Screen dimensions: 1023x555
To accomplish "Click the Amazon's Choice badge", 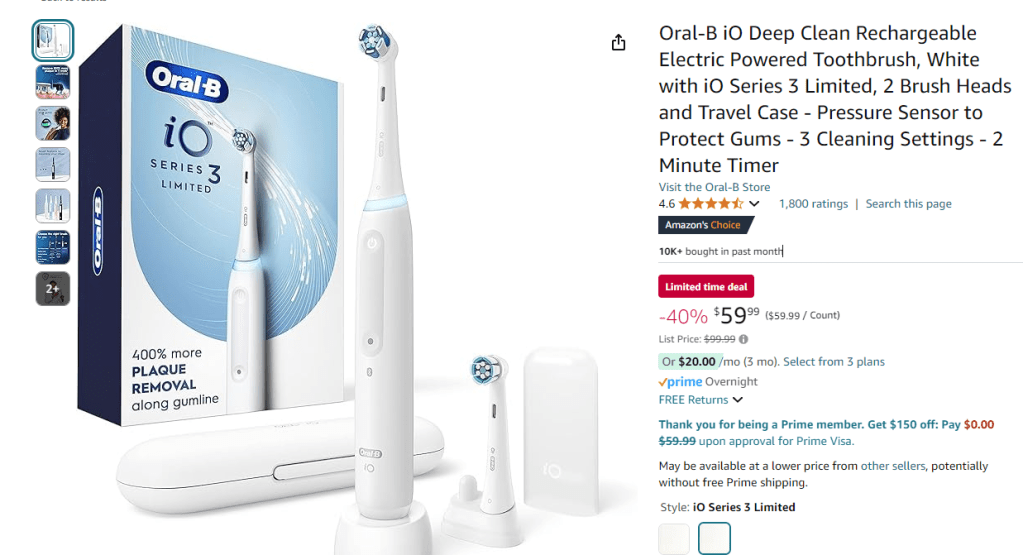I will (705, 225).
